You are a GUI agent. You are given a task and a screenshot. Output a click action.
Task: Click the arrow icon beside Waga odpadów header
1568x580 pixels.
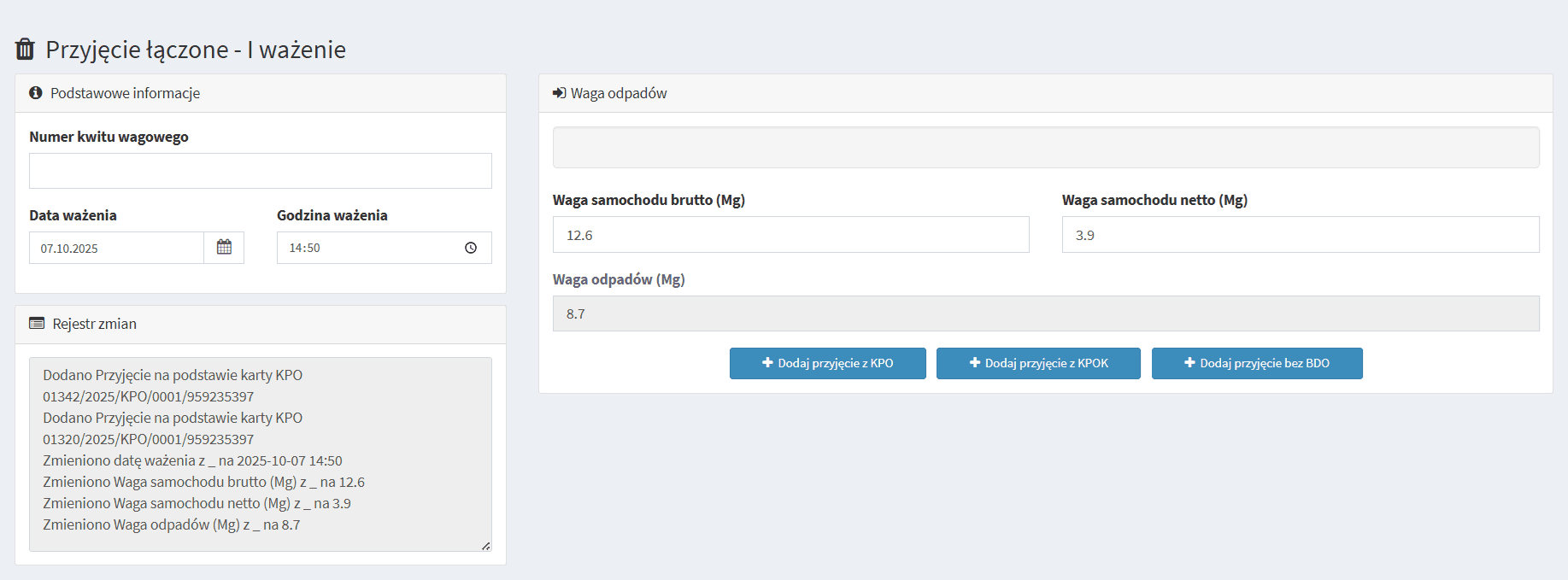click(559, 93)
